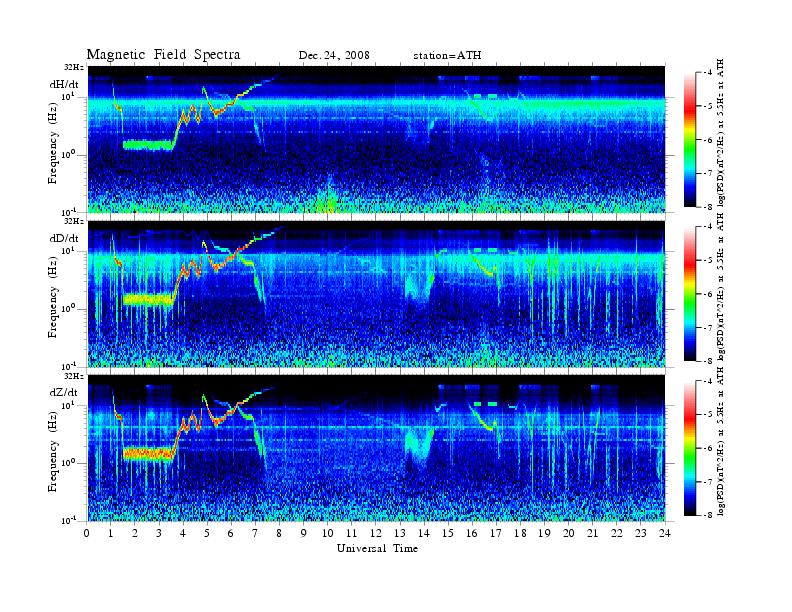
Task: Click the hour tick label "2" on time axis
Action: pos(135,533)
